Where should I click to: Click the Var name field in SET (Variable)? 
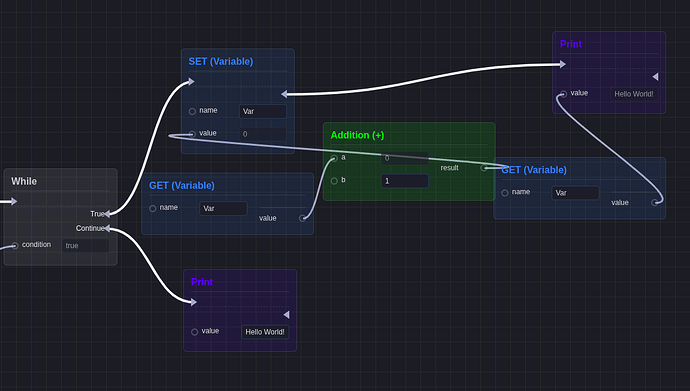263,111
